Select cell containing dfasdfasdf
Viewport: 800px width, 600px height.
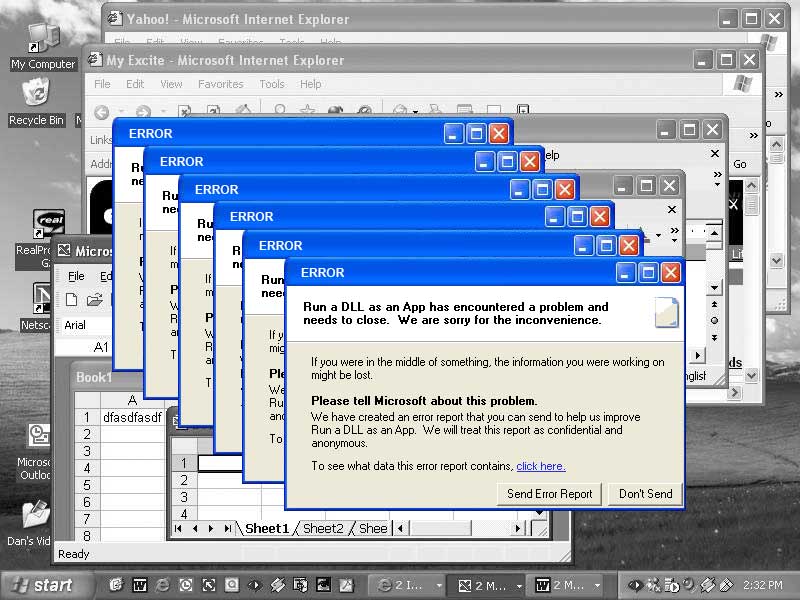132,417
